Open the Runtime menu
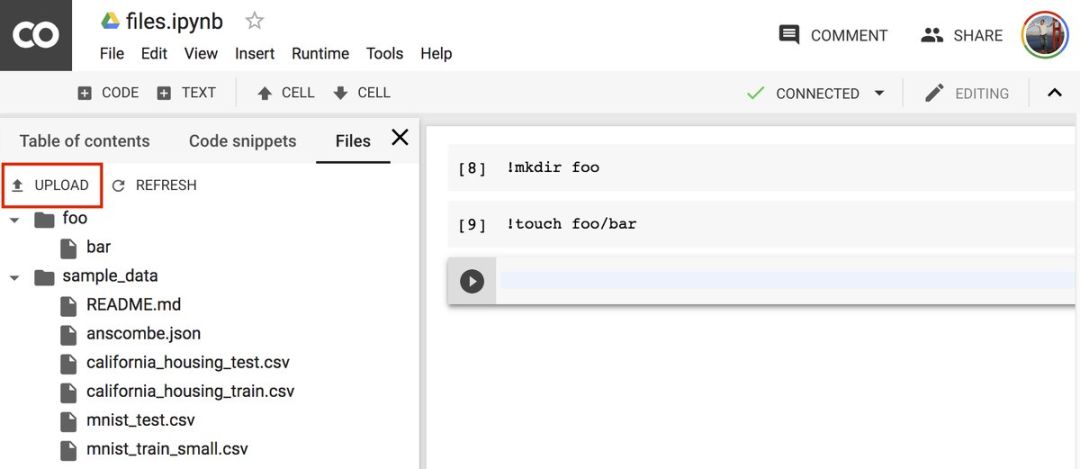Viewport: 1080px width, 469px height. 320,53
